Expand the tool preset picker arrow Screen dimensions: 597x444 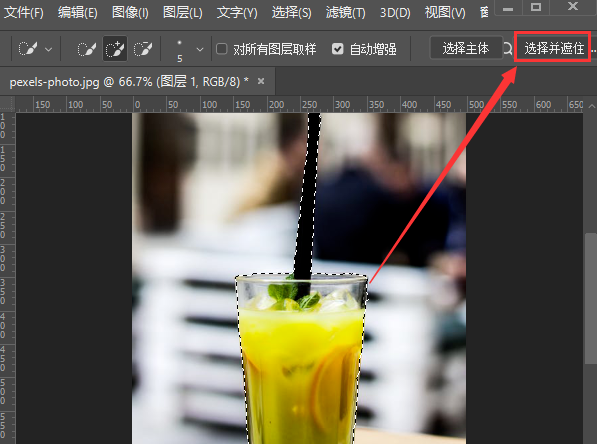pyautogui.click(x=48, y=49)
